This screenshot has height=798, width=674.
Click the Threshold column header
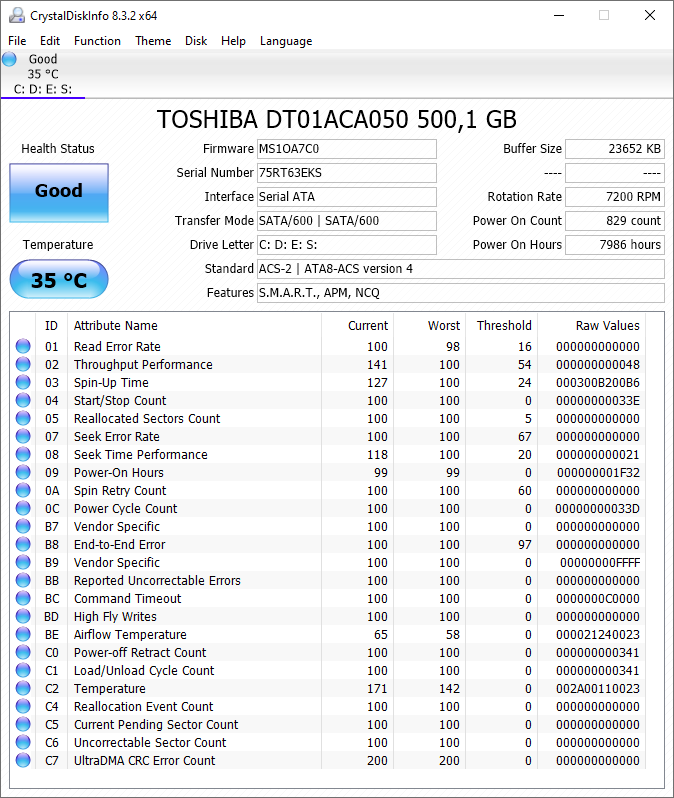tap(504, 325)
